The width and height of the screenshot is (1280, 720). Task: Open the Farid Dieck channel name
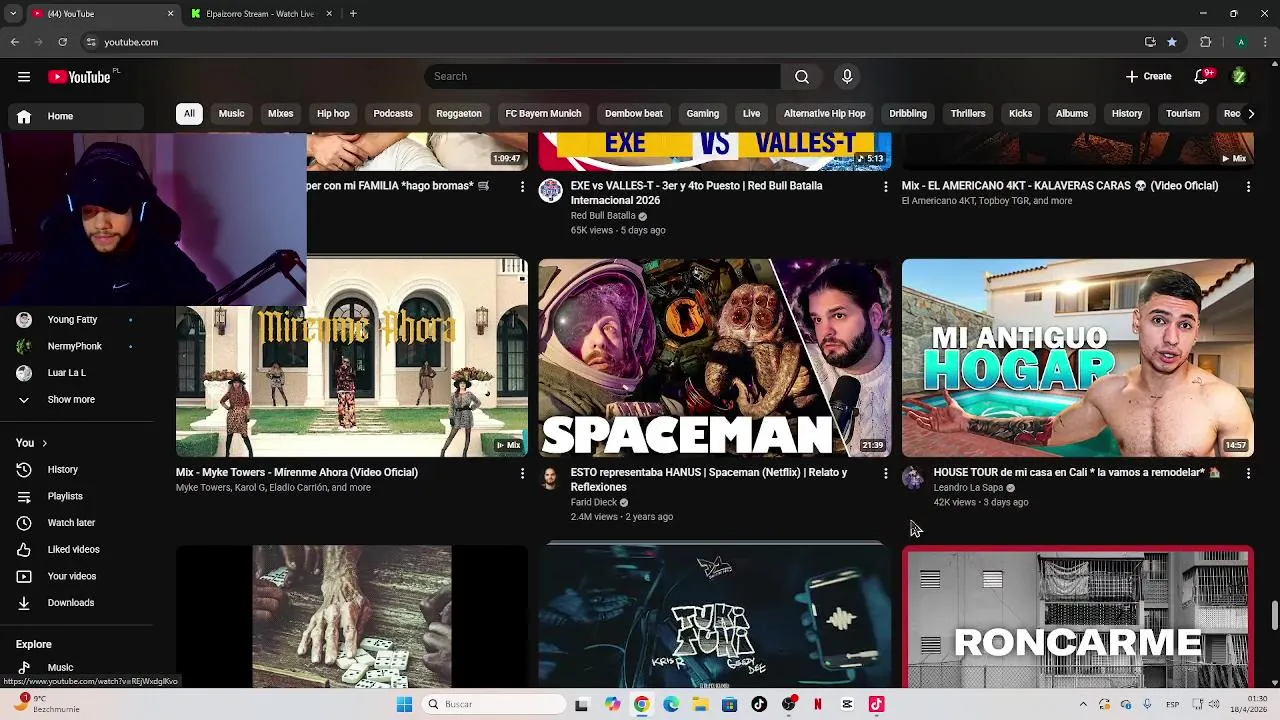pyautogui.click(x=594, y=503)
